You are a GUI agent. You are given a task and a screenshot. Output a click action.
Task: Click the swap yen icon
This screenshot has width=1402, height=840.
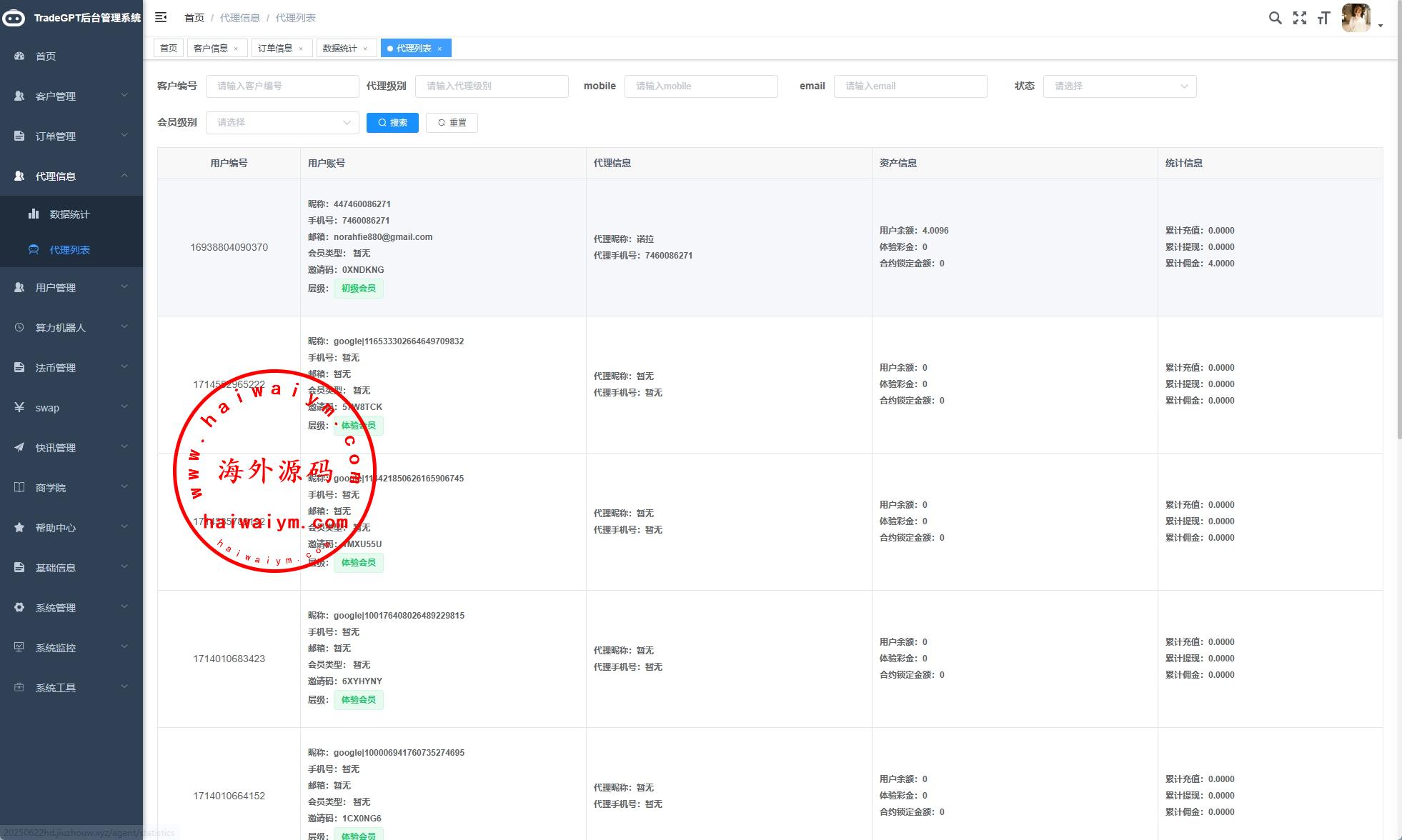[19, 407]
